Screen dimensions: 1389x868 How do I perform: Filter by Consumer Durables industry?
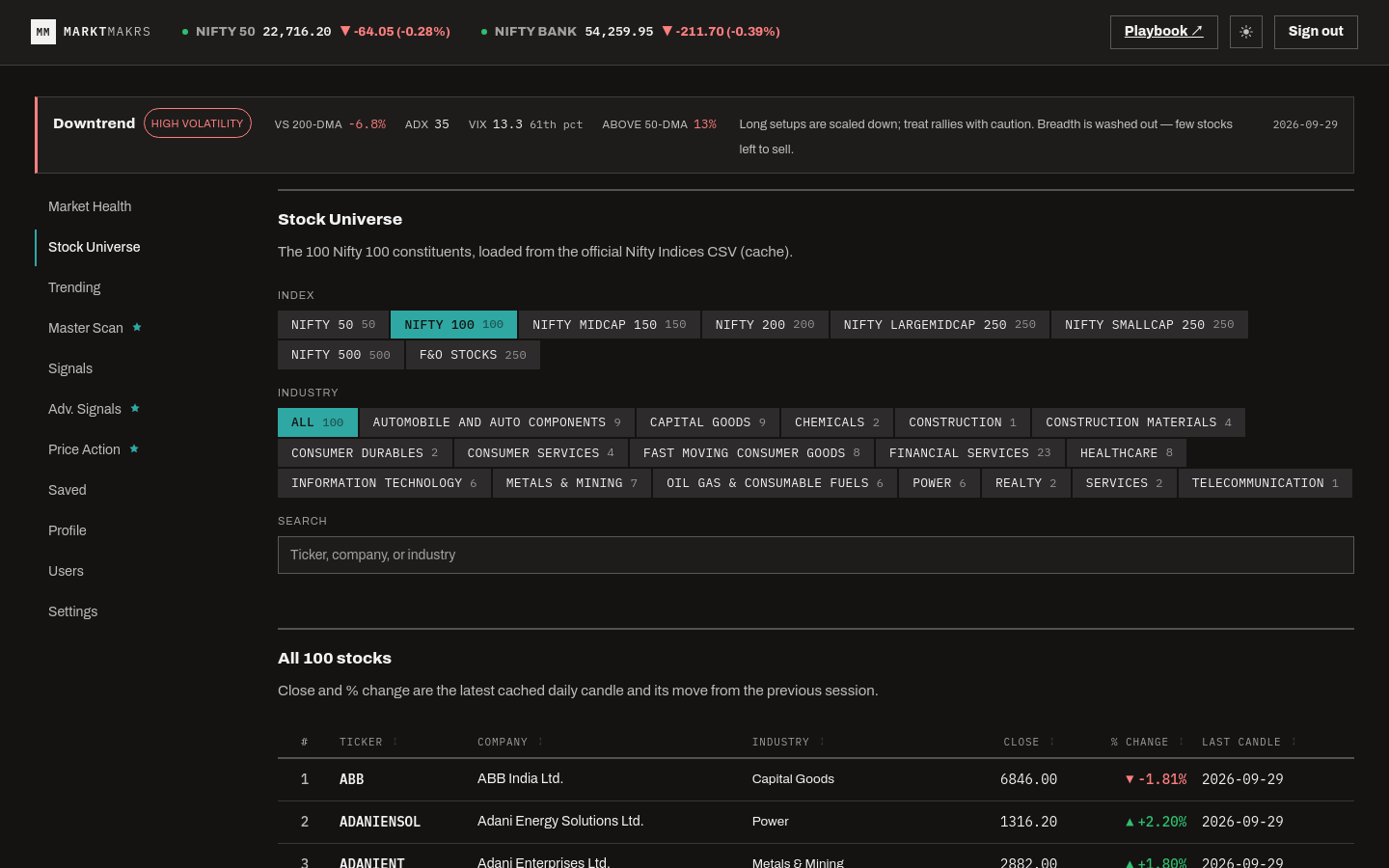pos(365,453)
